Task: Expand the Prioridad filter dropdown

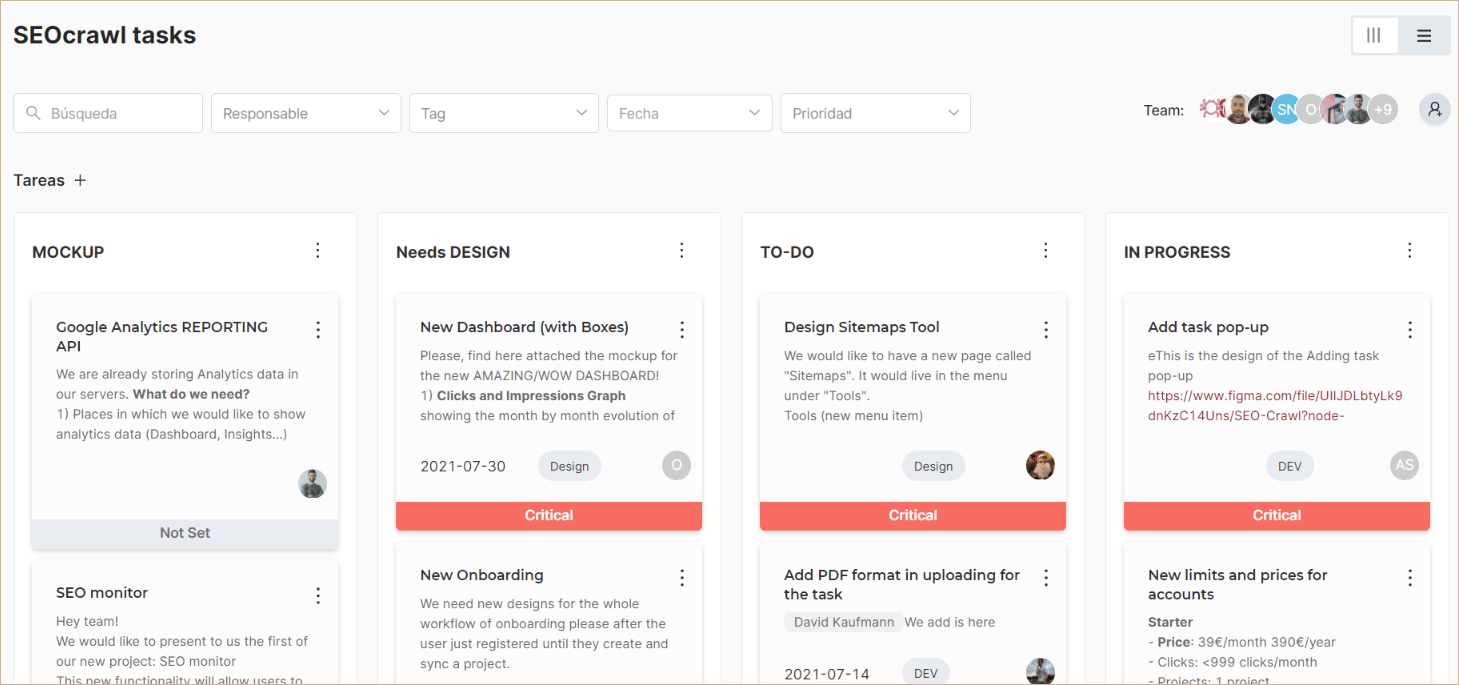Action: 876,113
